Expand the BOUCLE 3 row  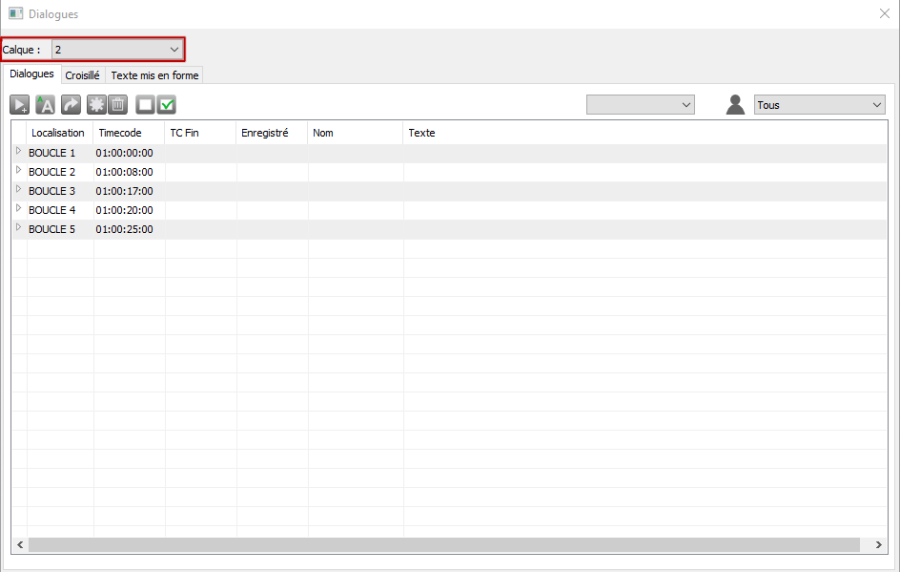coord(18,190)
